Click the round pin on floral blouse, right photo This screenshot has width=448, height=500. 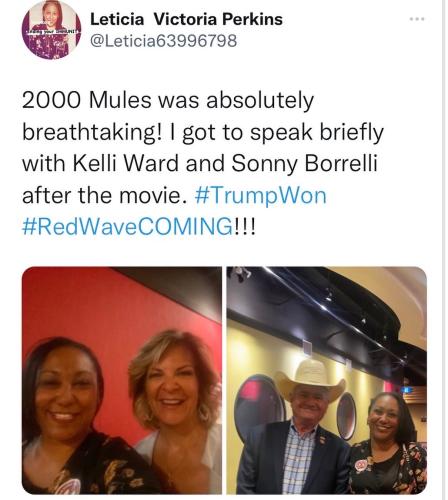tap(360, 464)
